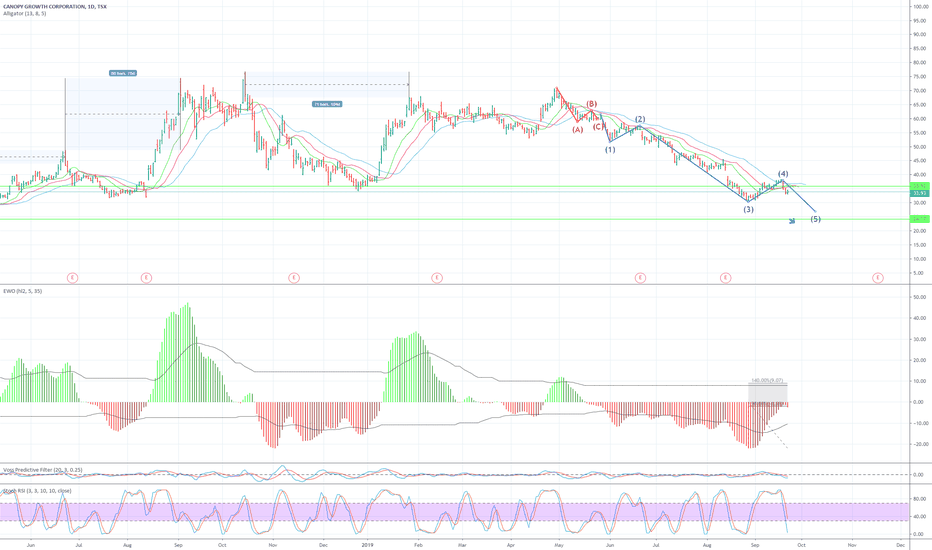This screenshot has height=550, width=932.
Task: Click the -10.00 label on the EWO scale
Action: 920,423
